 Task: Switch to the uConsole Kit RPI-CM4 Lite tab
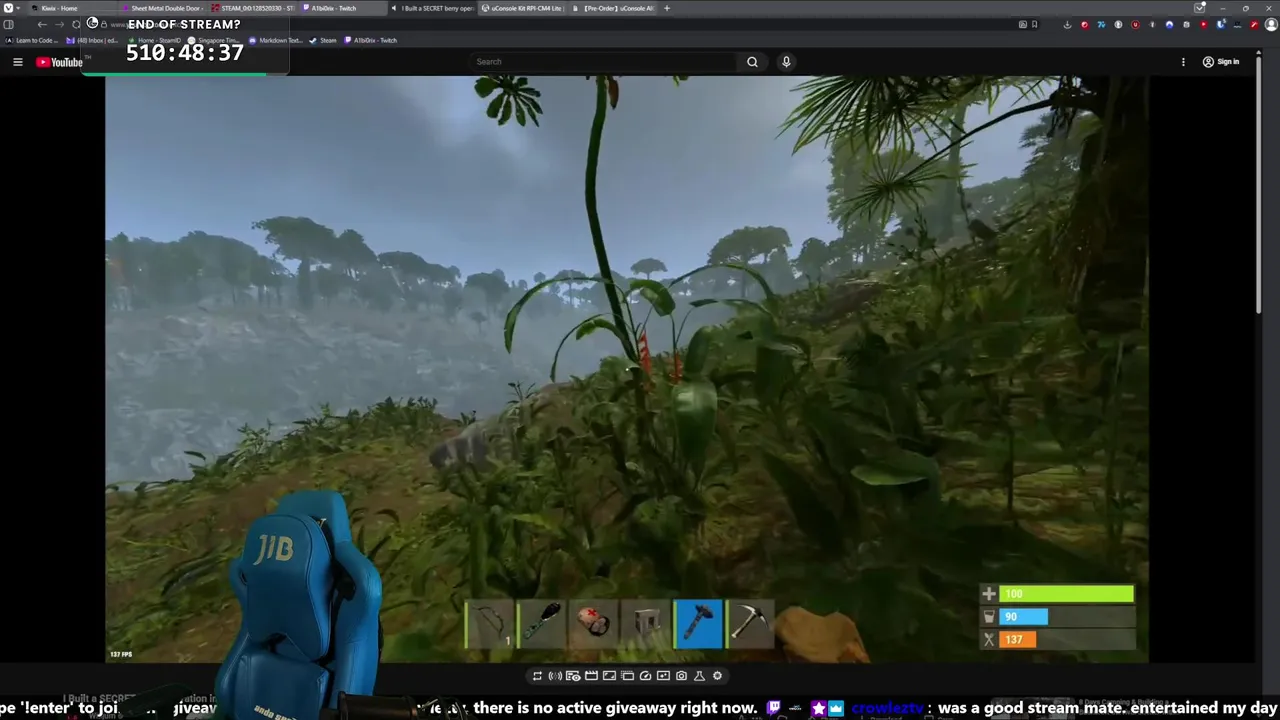point(522,8)
